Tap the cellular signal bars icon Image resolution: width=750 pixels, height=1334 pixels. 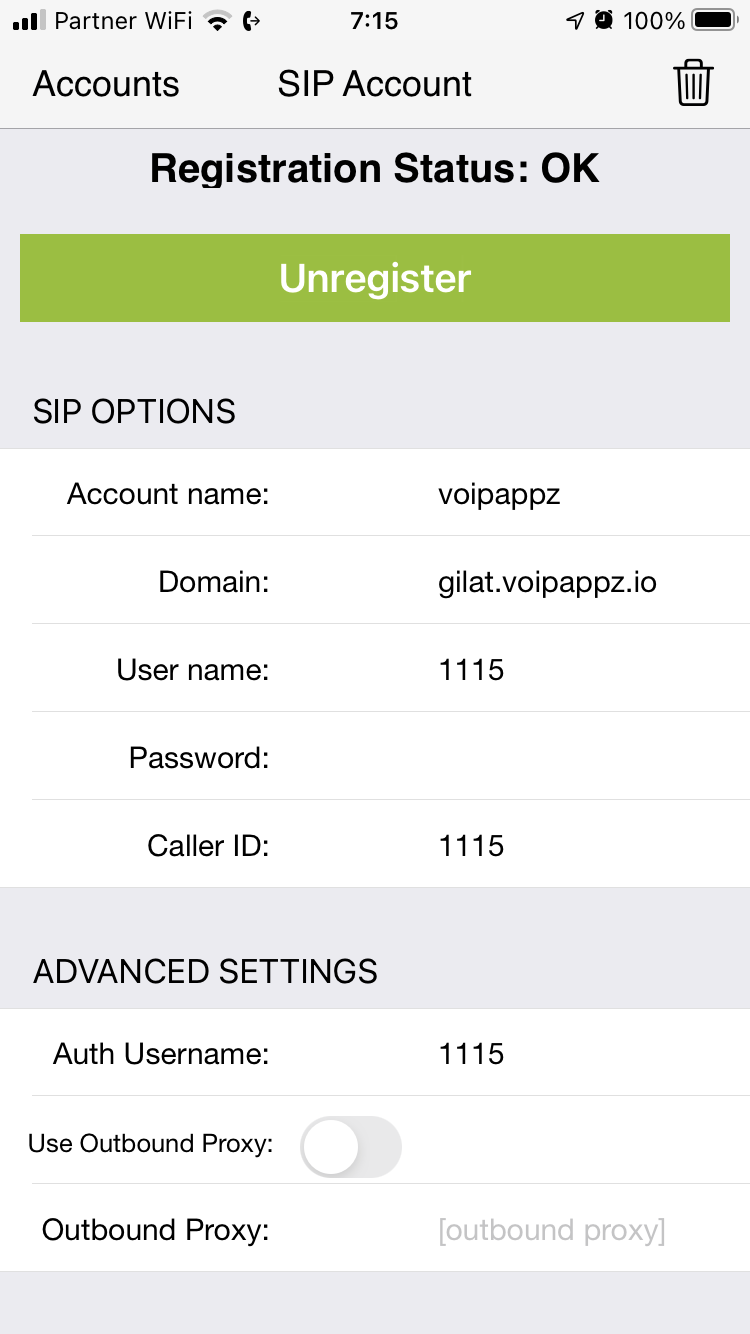[x=29, y=20]
